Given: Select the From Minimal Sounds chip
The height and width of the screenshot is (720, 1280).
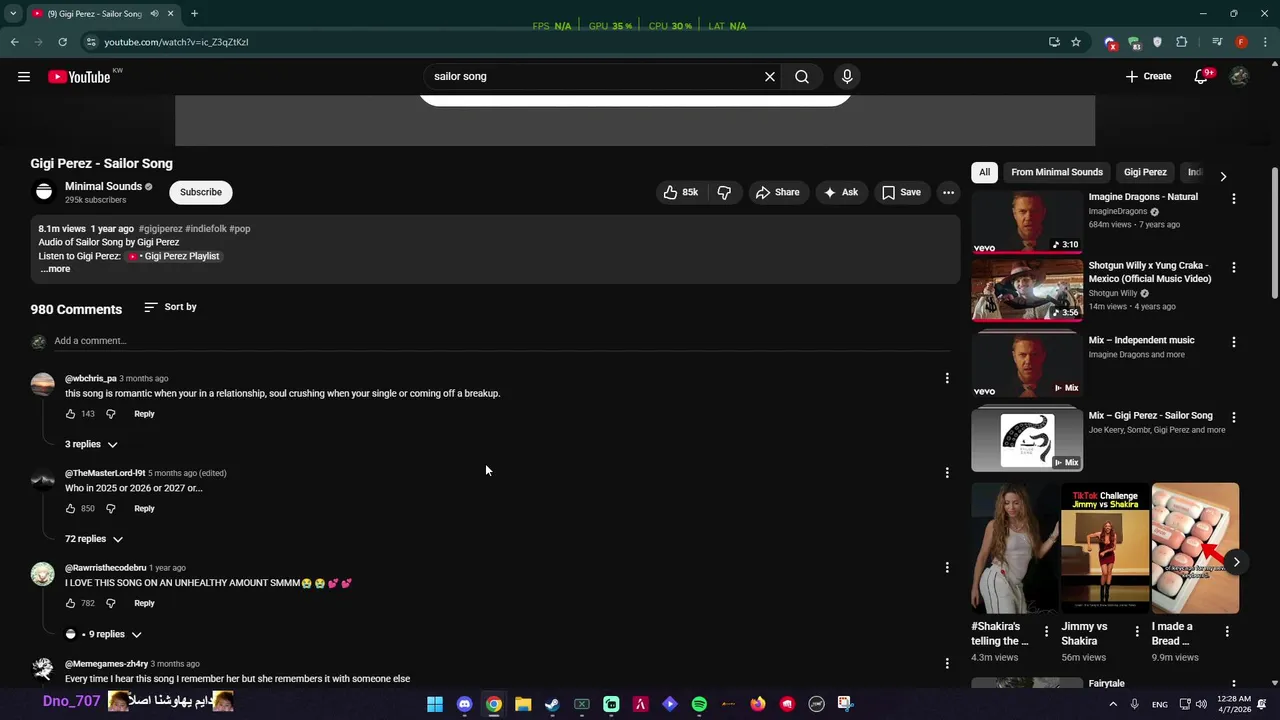Looking at the screenshot, I should tap(1057, 172).
